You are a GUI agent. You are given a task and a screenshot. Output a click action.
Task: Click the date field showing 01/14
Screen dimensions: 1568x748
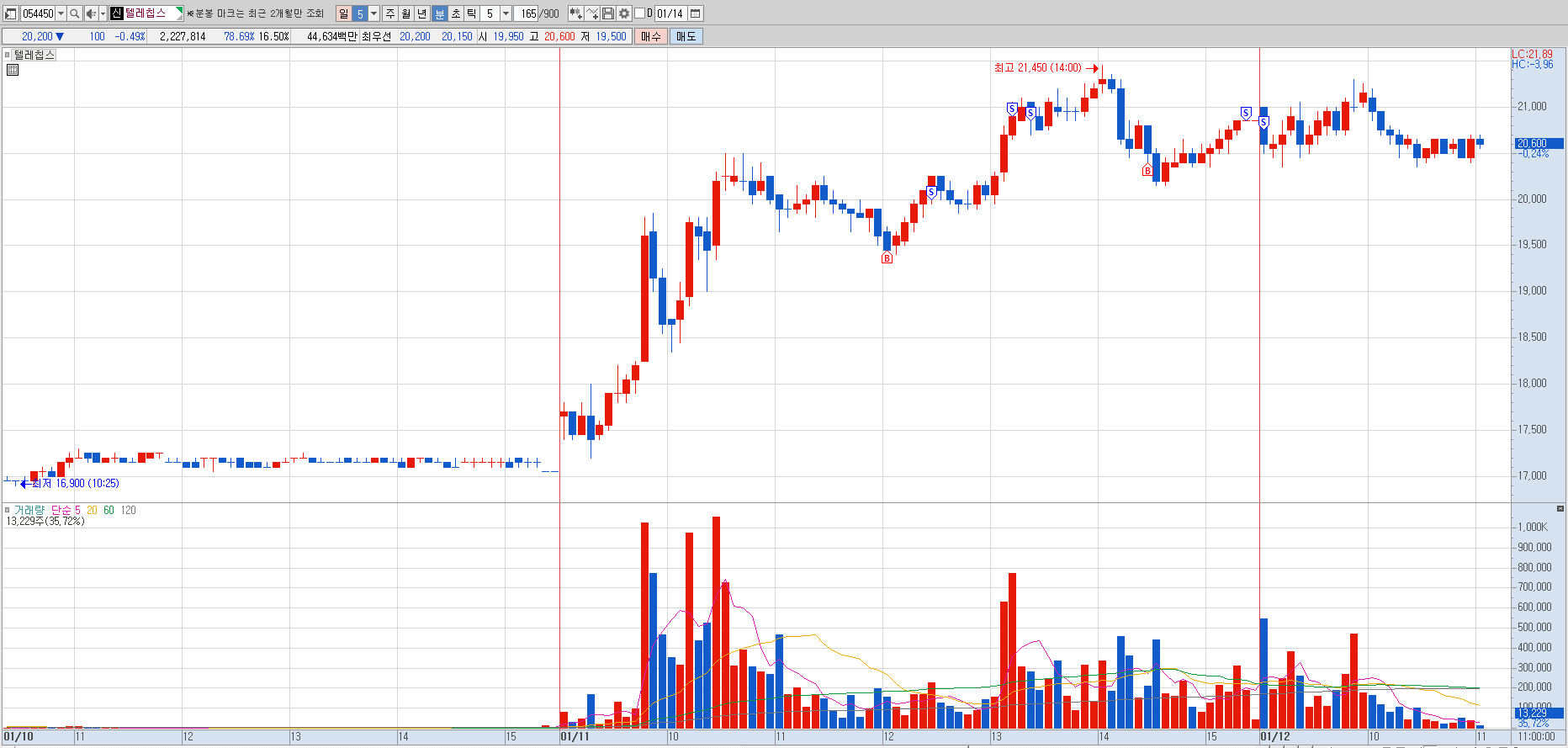670,13
